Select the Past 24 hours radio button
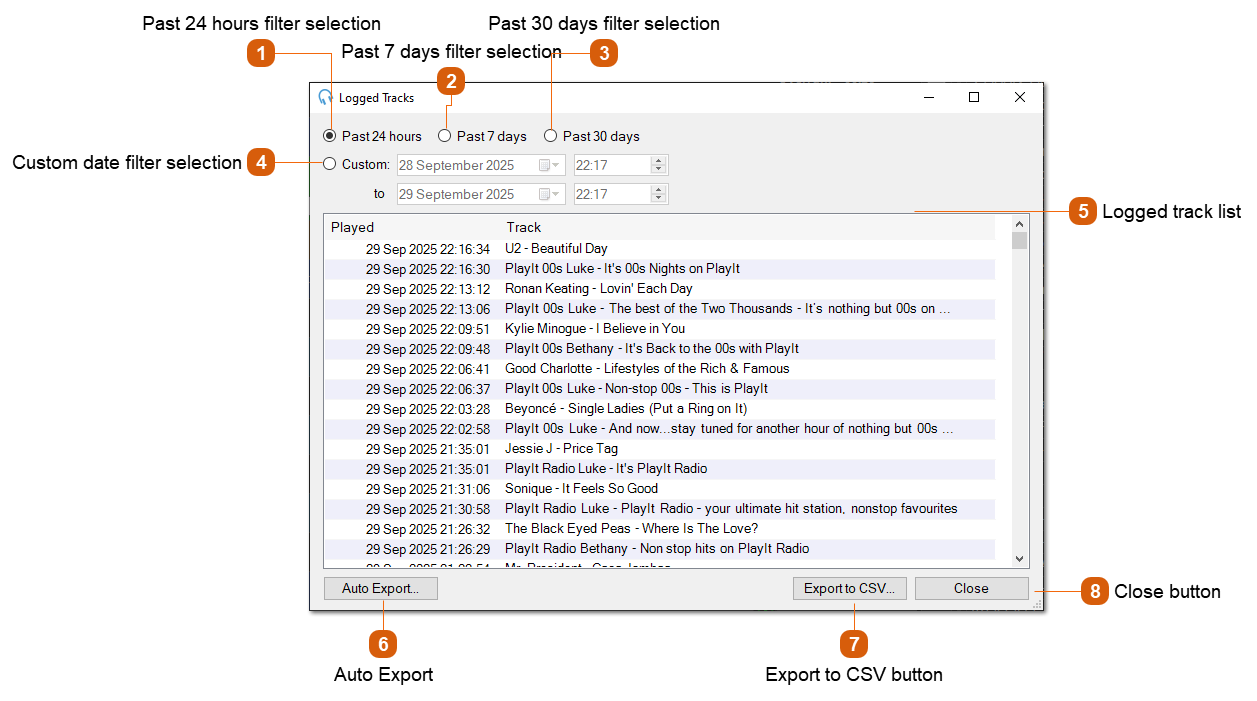The image size is (1257, 701). pos(330,136)
